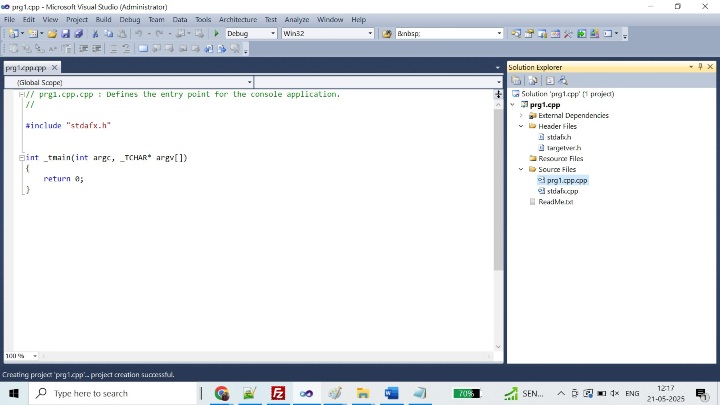
Task: Click the Save All toolbar icon
Action: pyautogui.click(x=78, y=33)
